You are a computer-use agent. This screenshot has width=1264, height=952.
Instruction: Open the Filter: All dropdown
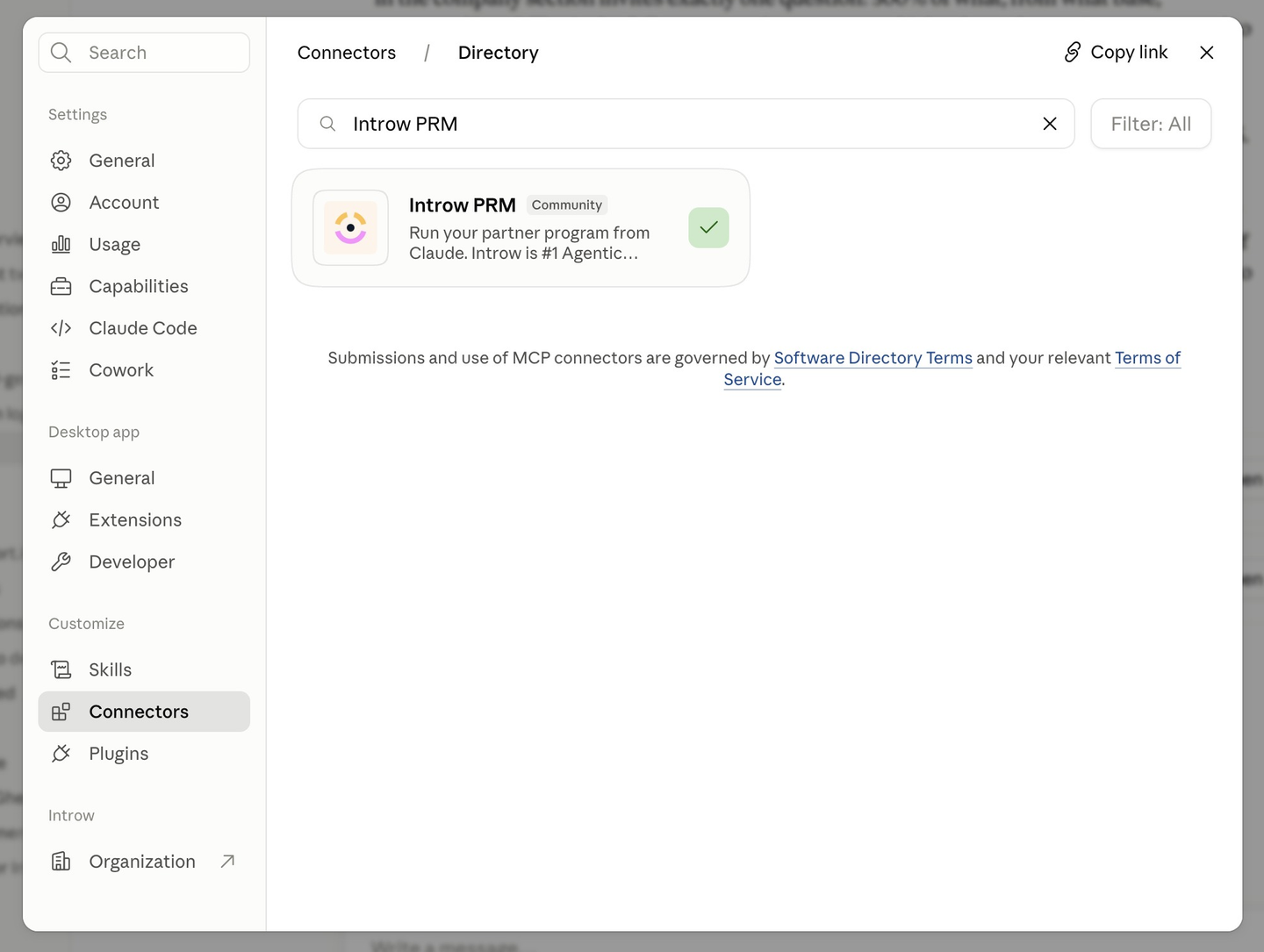coord(1151,124)
